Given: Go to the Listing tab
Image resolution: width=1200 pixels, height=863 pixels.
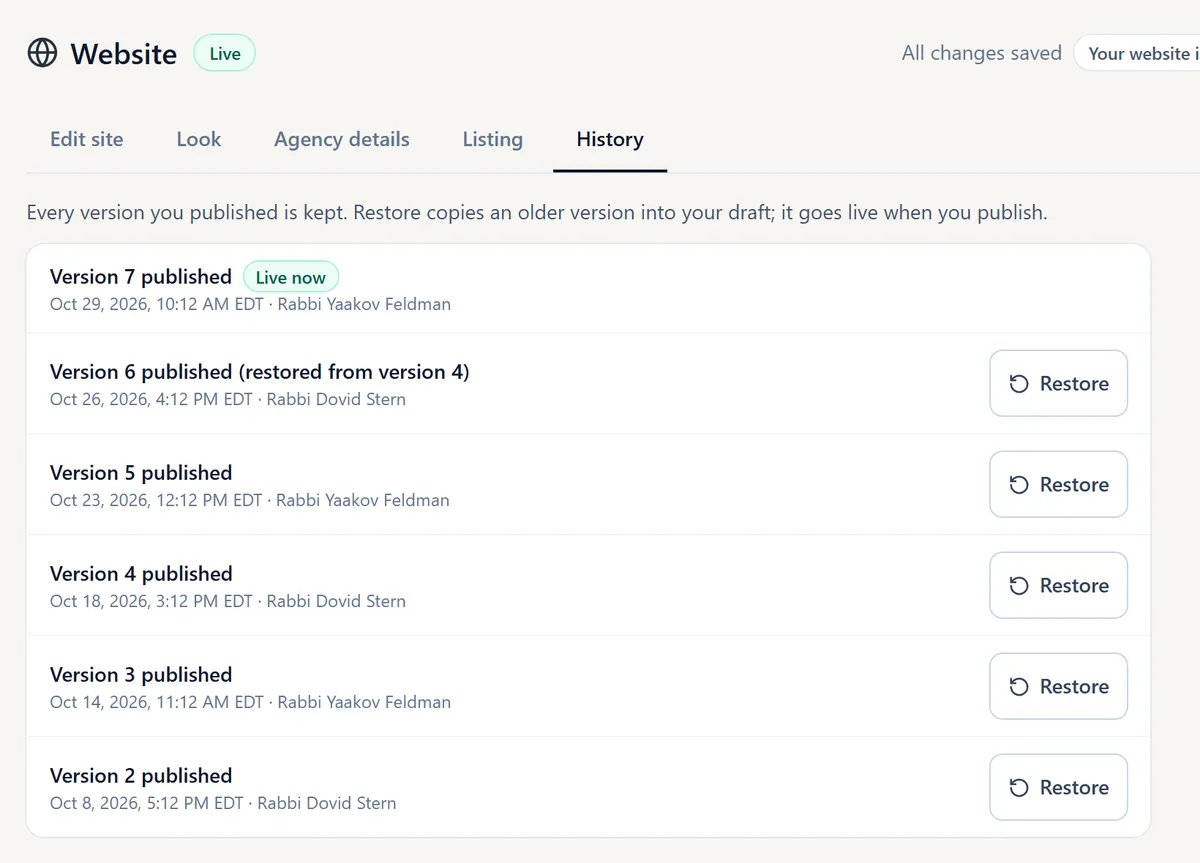Looking at the screenshot, I should [x=493, y=139].
